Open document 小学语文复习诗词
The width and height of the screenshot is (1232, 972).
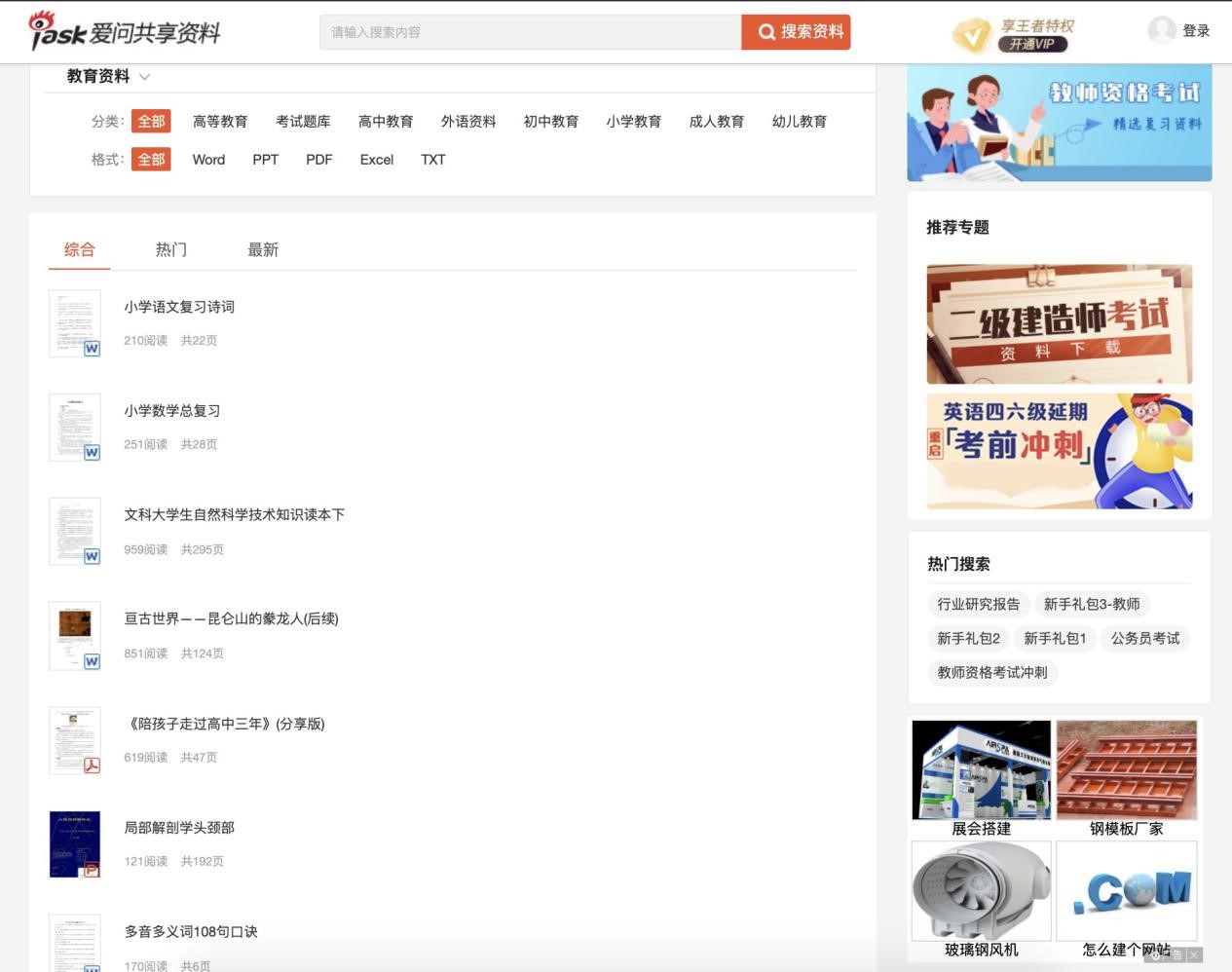pos(179,307)
